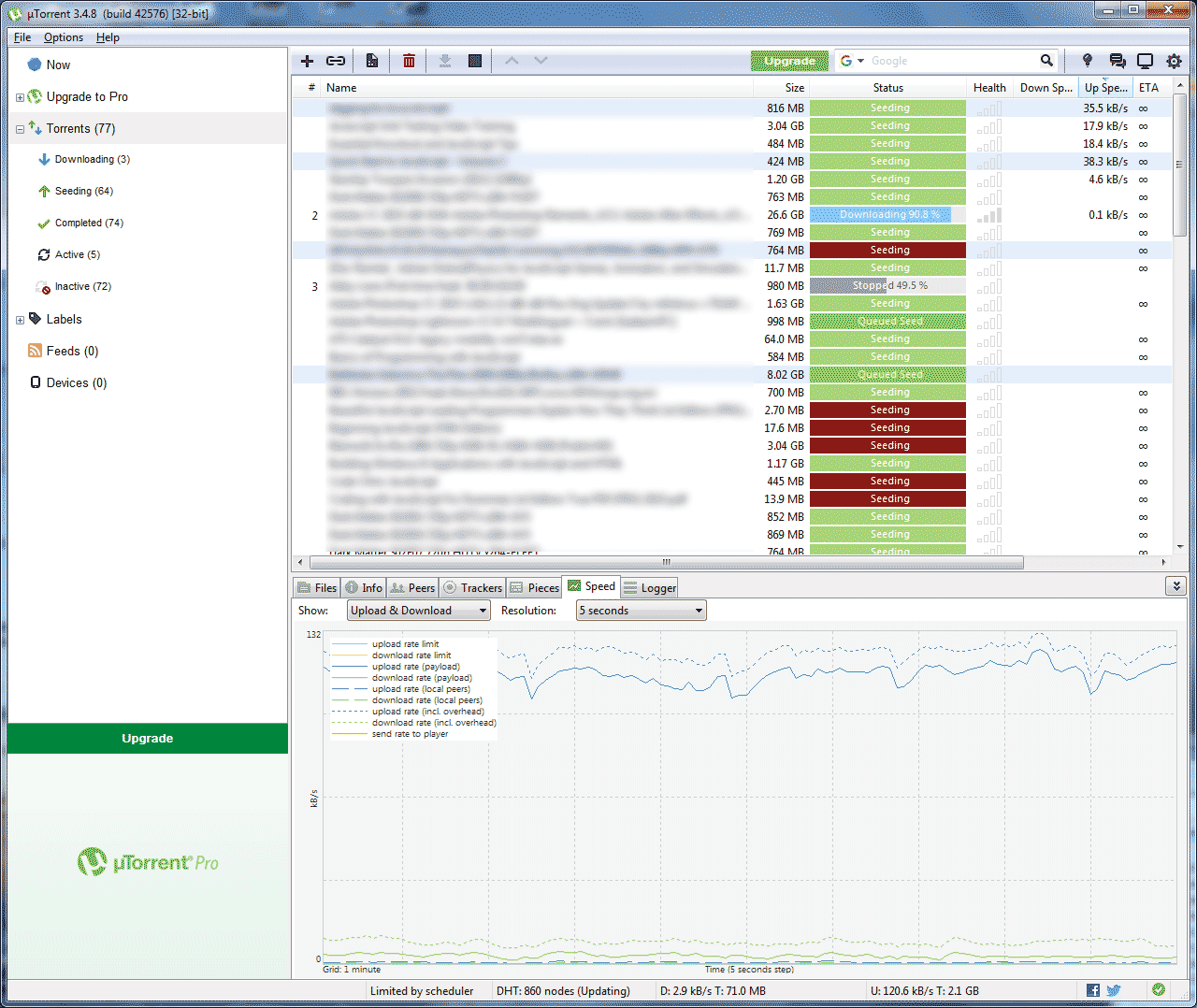Image resolution: width=1197 pixels, height=1008 pixels.
Task: Click the horizontal scrollbar of torrent list
Action: click(x=666, y=562)
